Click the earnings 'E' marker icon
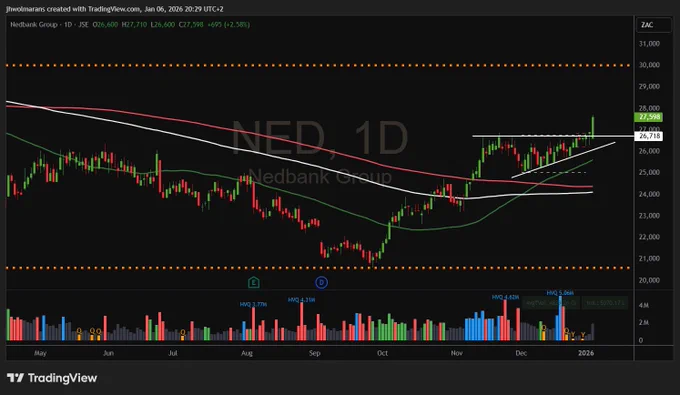 click(254, 283)
